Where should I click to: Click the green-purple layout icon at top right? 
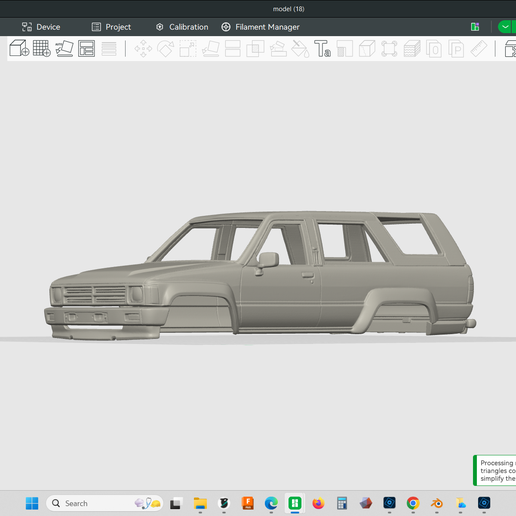coord(475,27)
